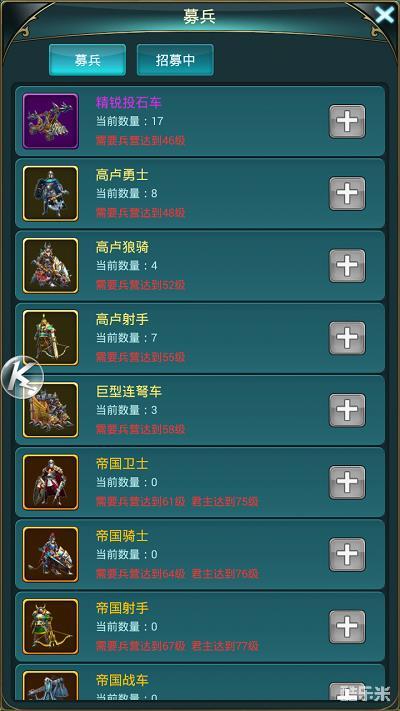The width and height of the screenshot is (400, 711).
Task: Open the 帝国射手 unit portrait
Action: 50,627
